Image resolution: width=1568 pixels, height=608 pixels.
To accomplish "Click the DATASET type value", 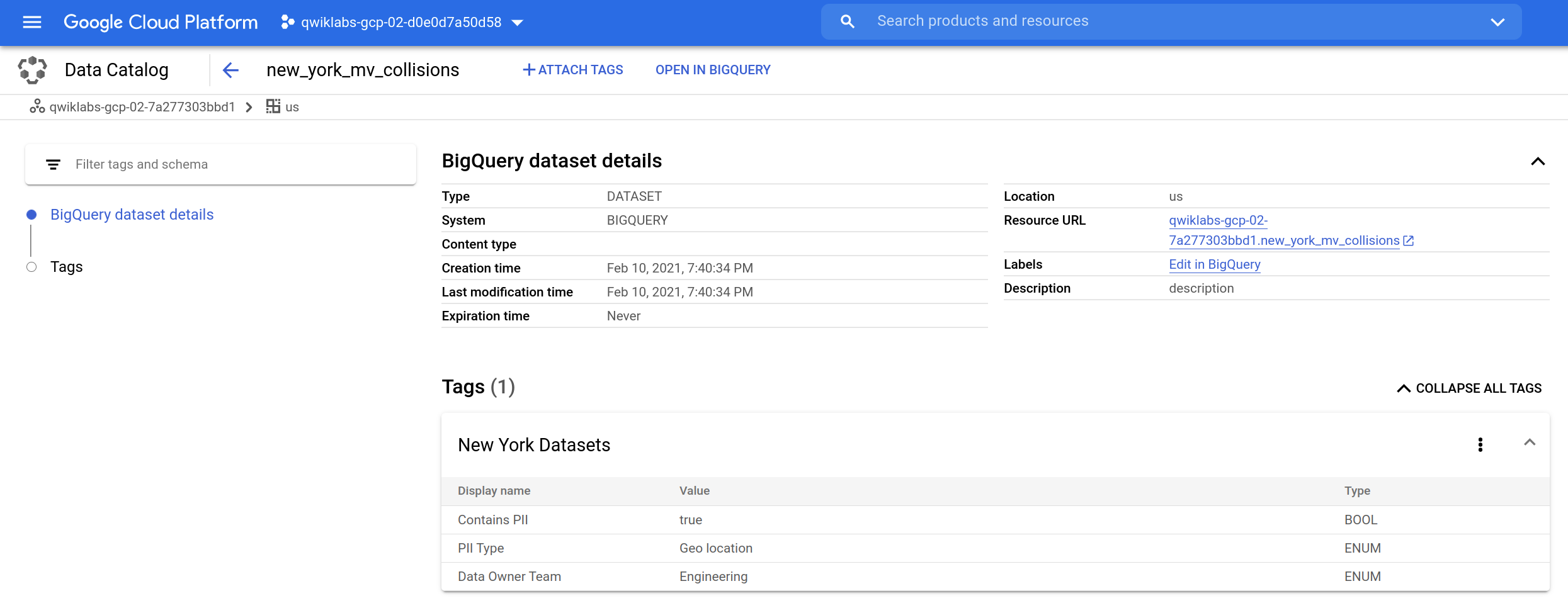I will click(x=634, y=196).
